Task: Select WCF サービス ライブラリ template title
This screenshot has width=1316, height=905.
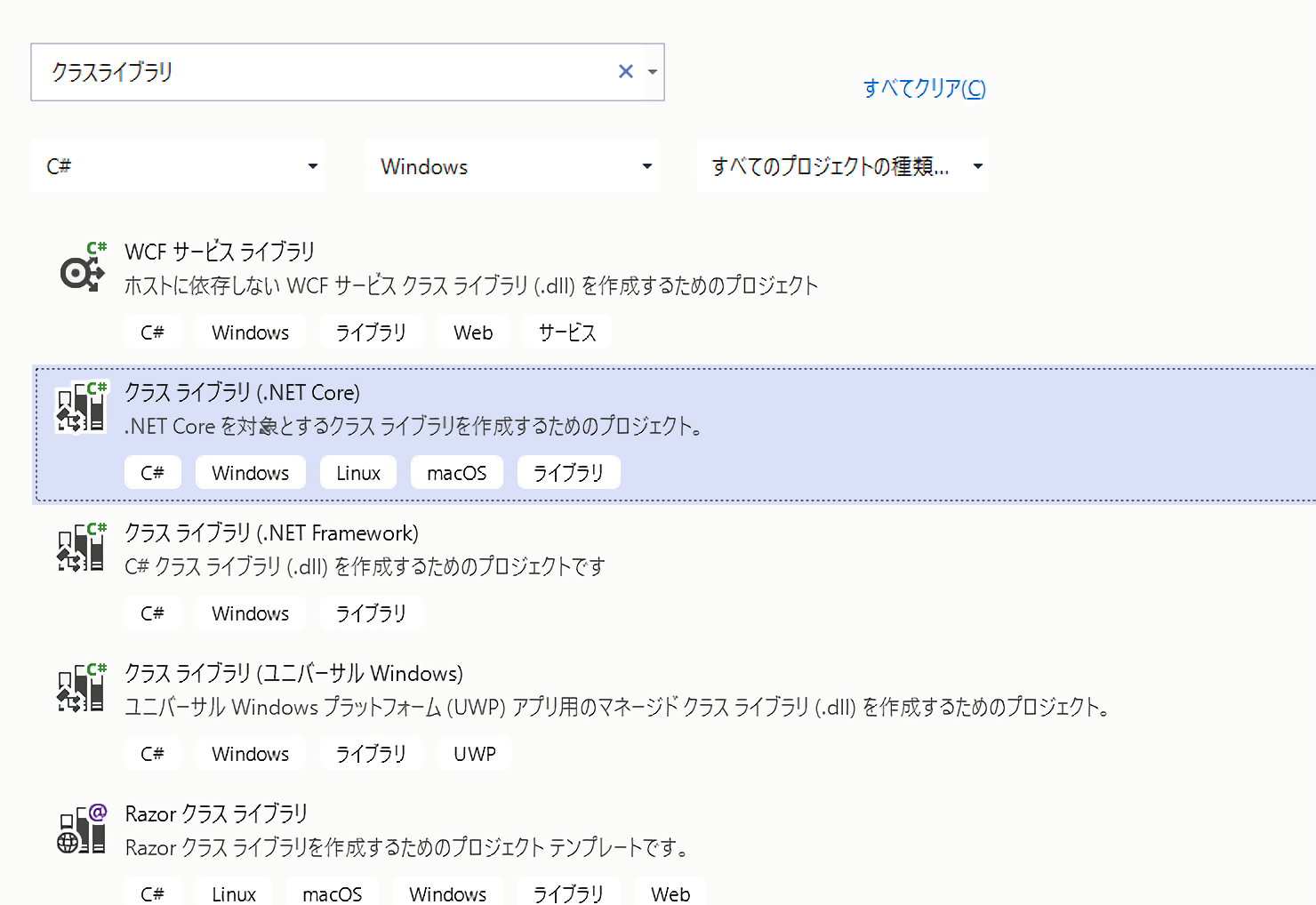Action: (x=220, y=252)
